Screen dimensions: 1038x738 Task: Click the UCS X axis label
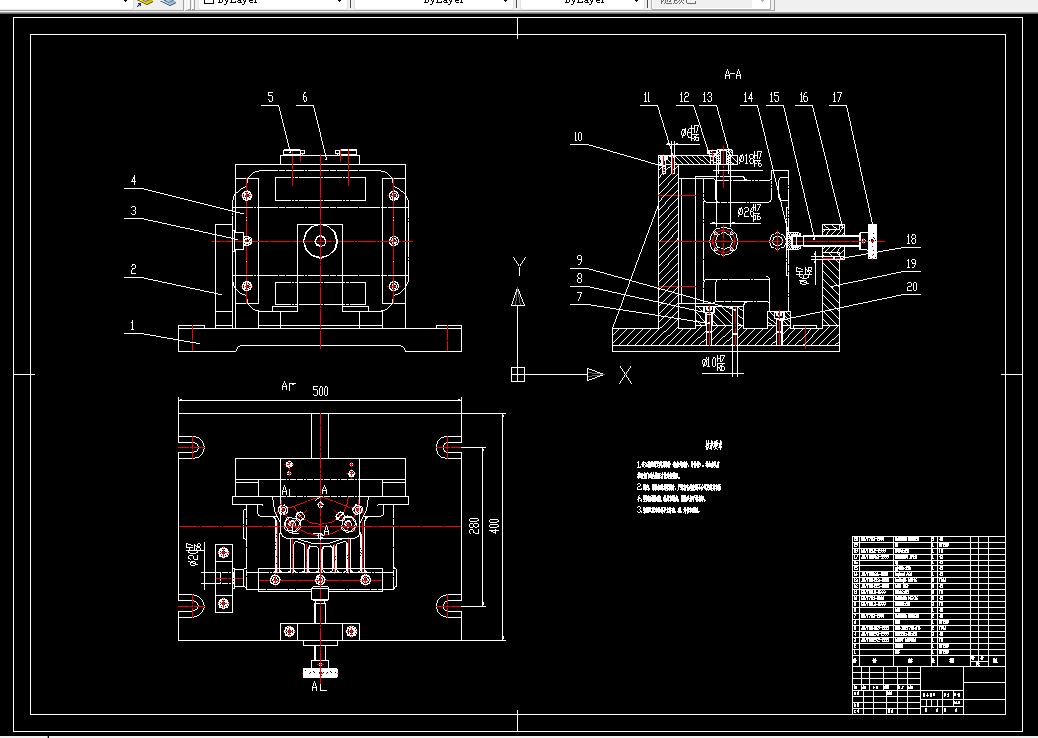click(625, 376)
